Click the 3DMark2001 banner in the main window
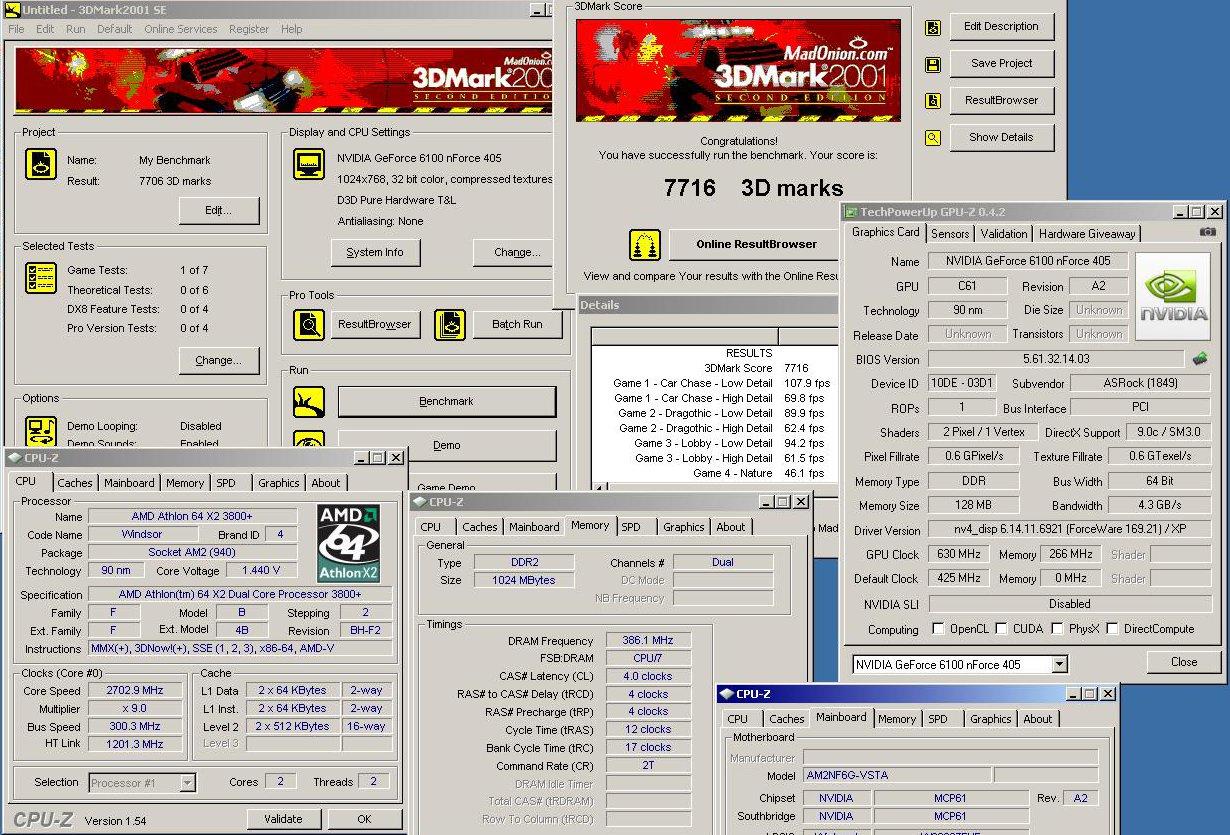This screenshot has width=1230, height=835. click(283, 80)
